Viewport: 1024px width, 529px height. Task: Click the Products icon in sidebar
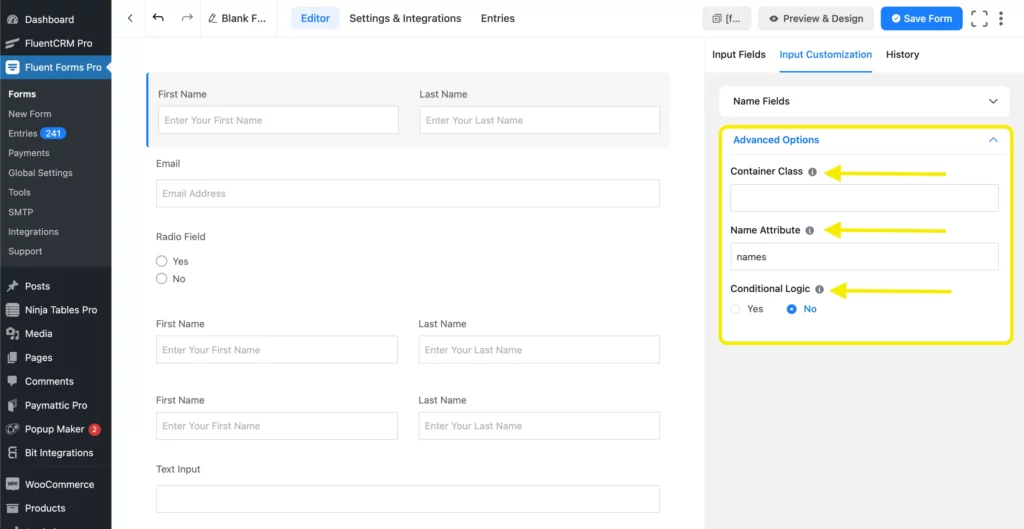[12, 508]
